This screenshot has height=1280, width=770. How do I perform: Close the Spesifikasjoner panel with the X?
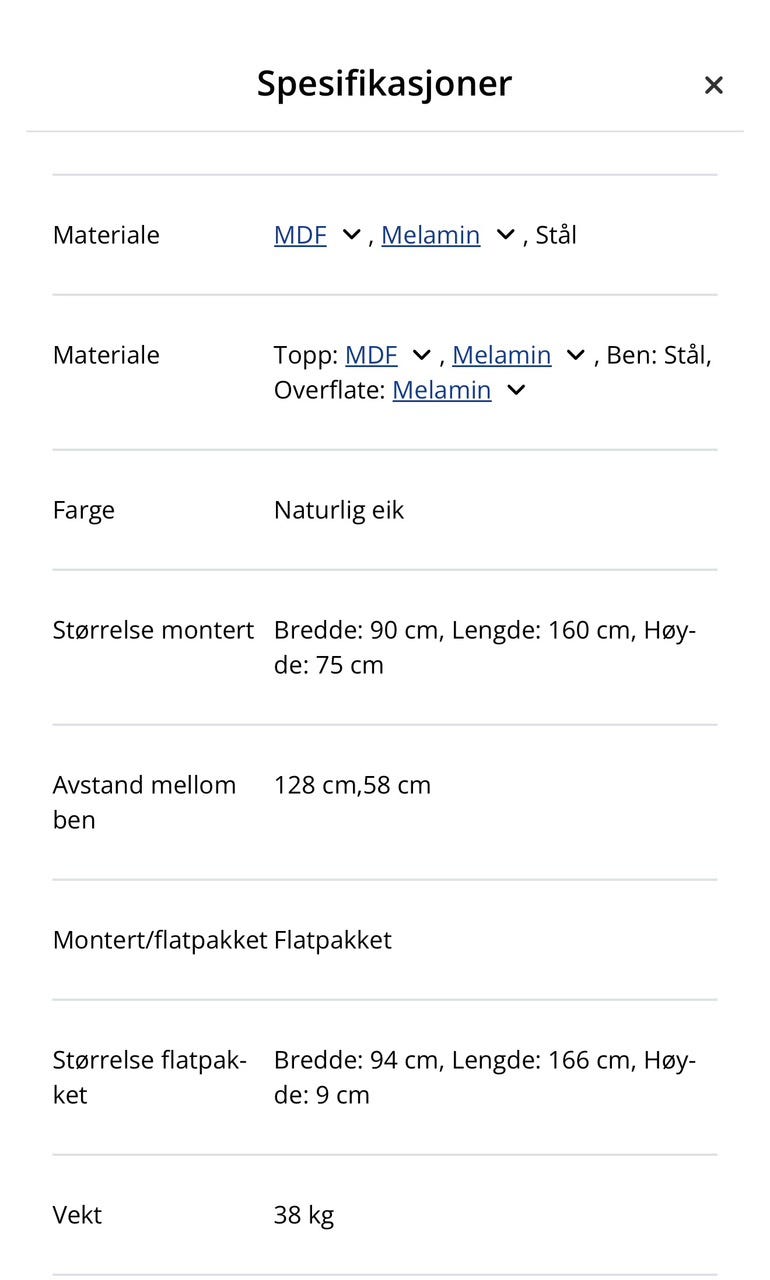click(x=713, y=85)
